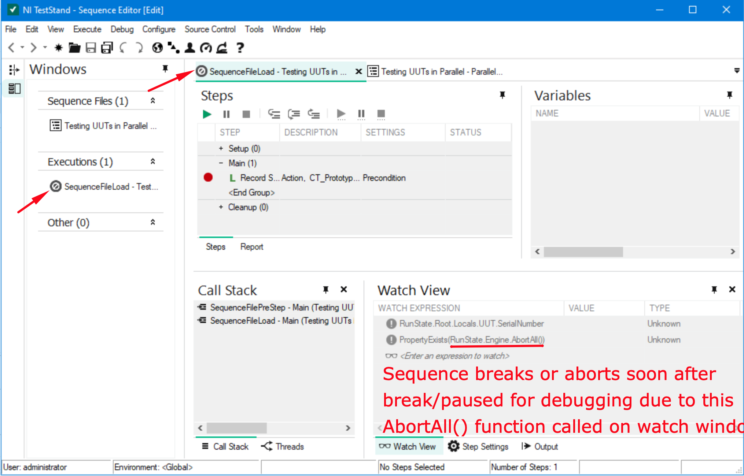Open the document tab list dropdown
Screen dimensions: 744x476
(x=736, y=71)
